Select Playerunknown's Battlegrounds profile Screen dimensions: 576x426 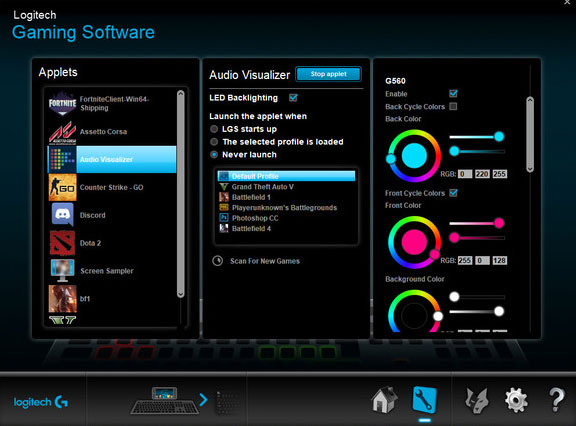tap(287, 207)
